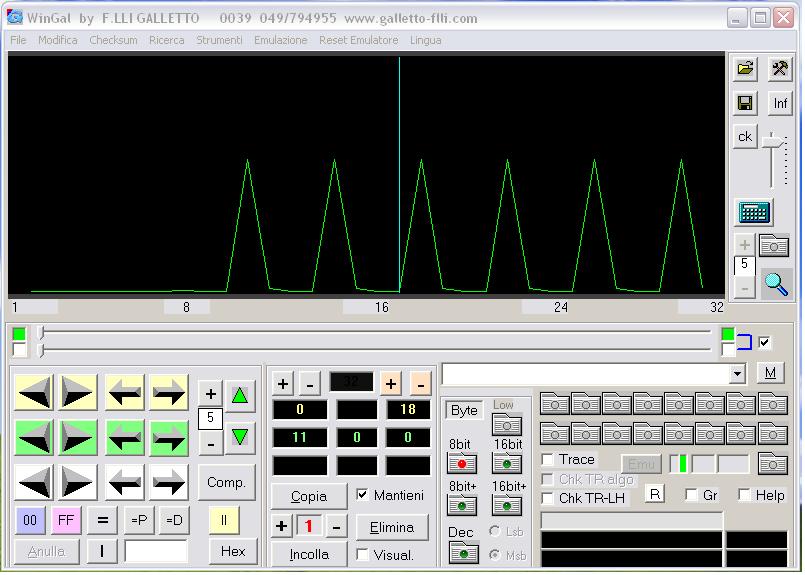Open the Strumenti menu
The image size is (805, 575).
pos(219,40)
